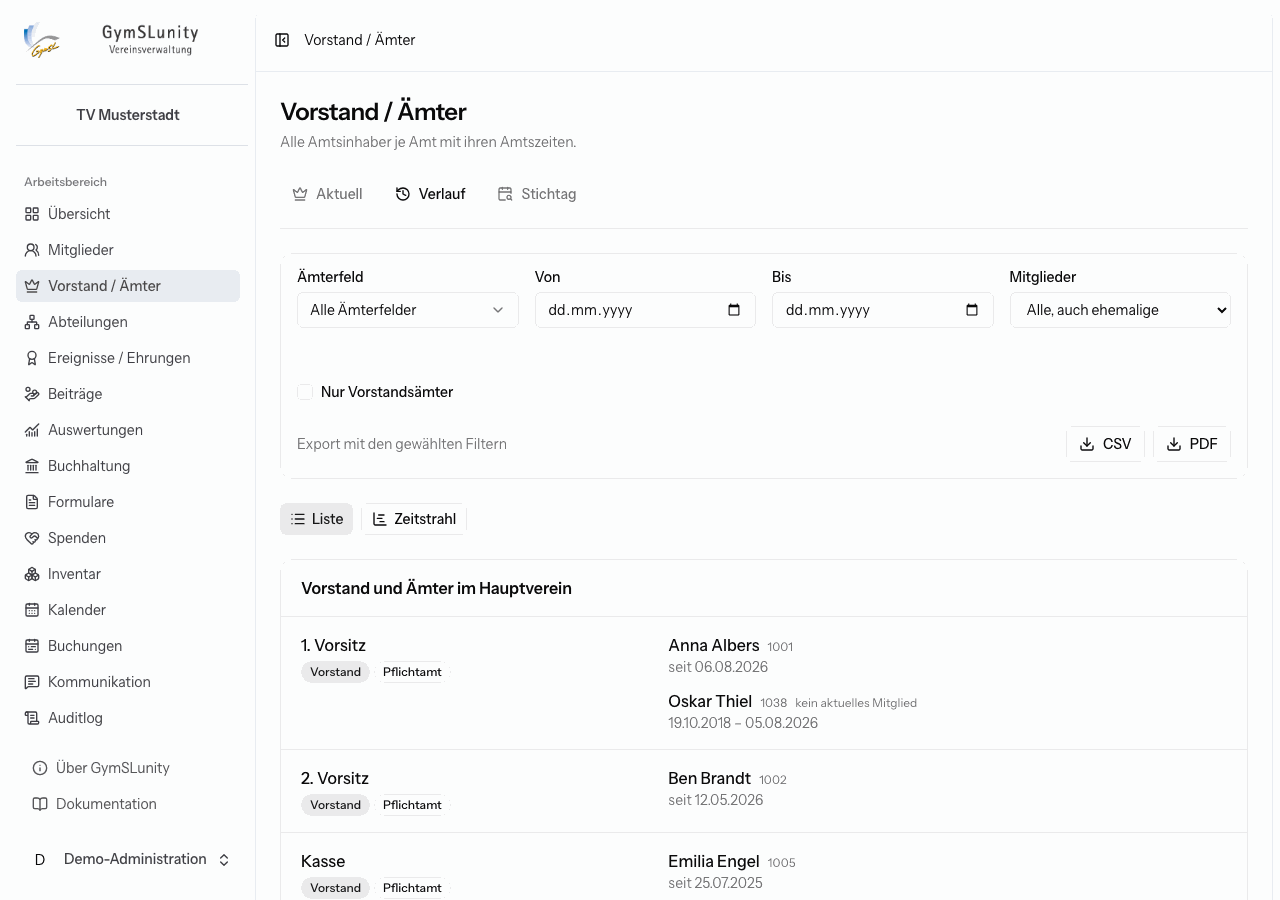Image resolution: width=1280 pixels, height=900 pixels.
Task: Click the Auditlog scroll icon
Action: coord(32,718)
